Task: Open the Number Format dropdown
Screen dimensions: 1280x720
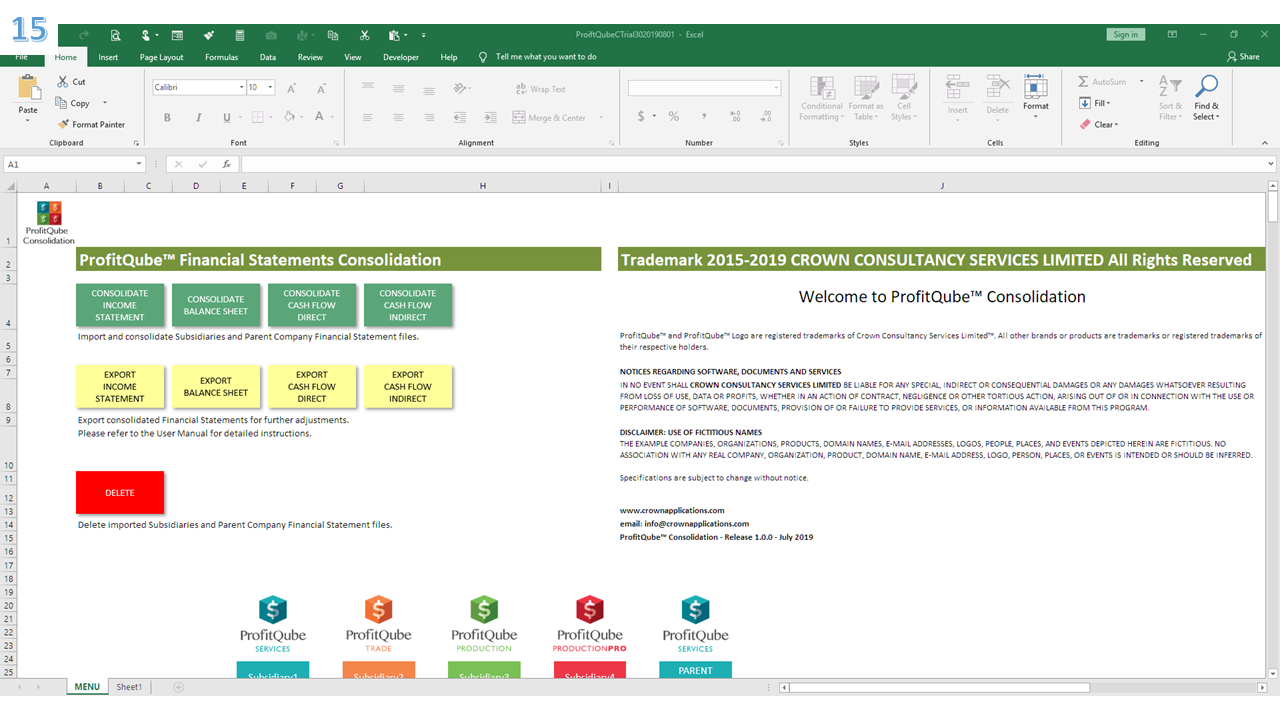Action: point(776,88)
